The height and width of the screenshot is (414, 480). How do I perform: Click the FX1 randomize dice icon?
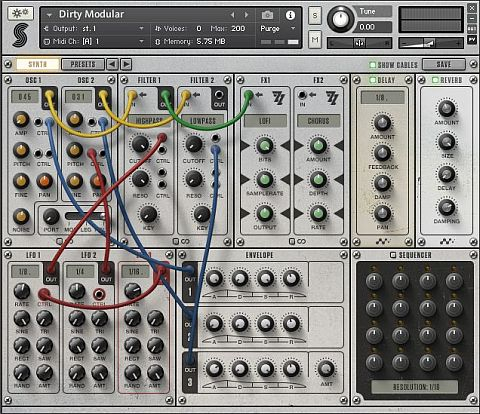pos(278,98)
